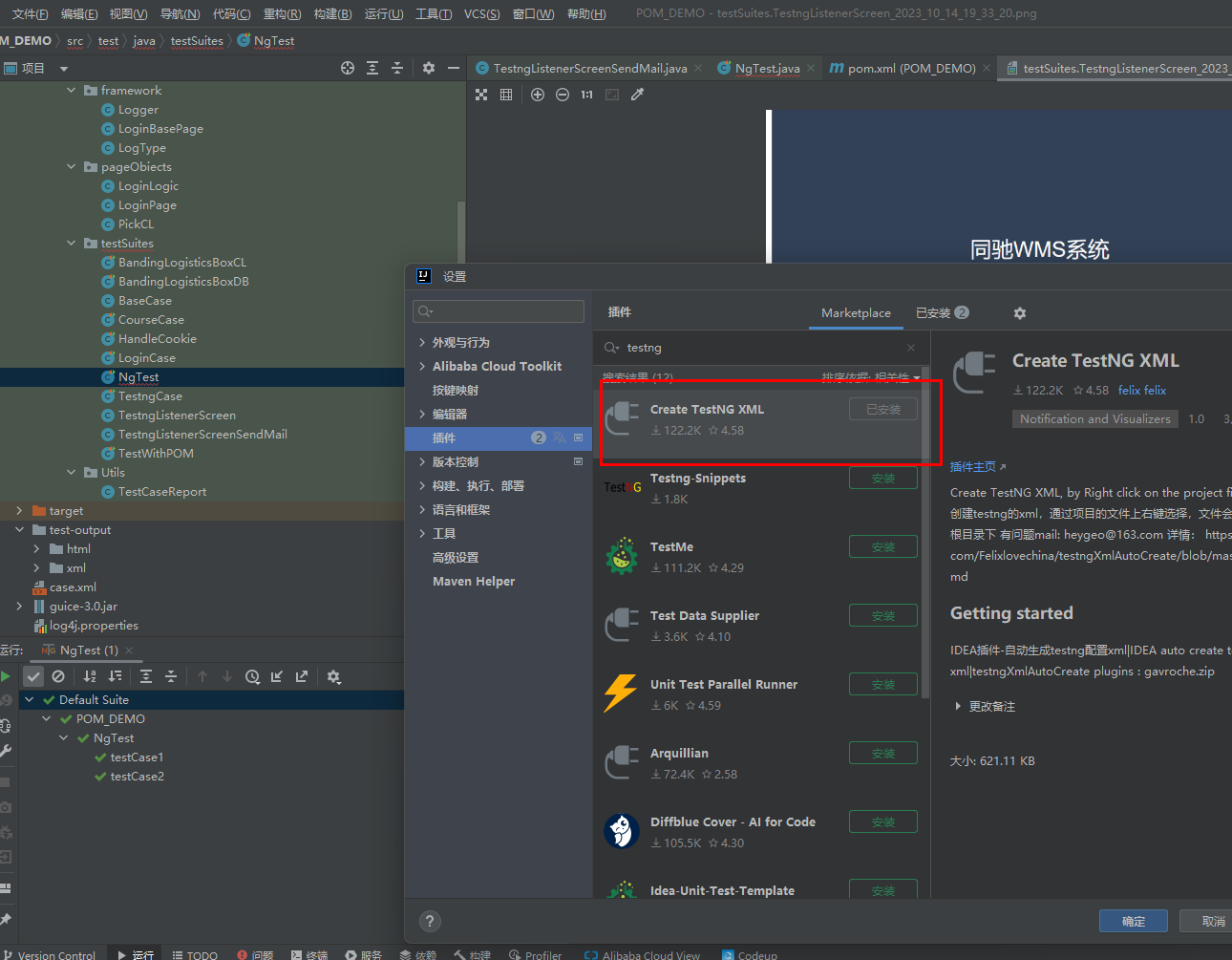Expand all test results in Run toolbar

pyautogui.click(x=146, y=676)
